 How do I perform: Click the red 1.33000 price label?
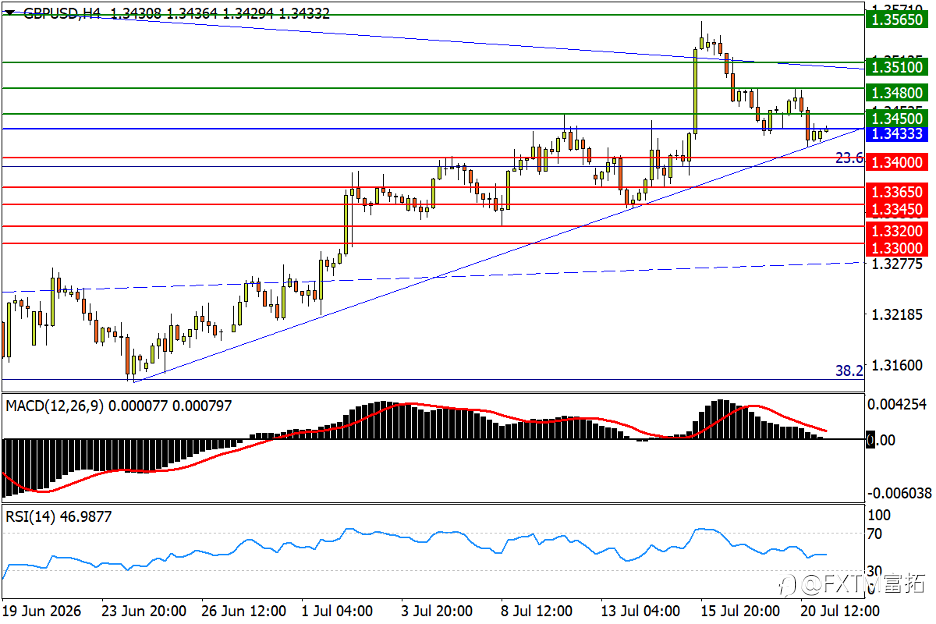(897, 248)
